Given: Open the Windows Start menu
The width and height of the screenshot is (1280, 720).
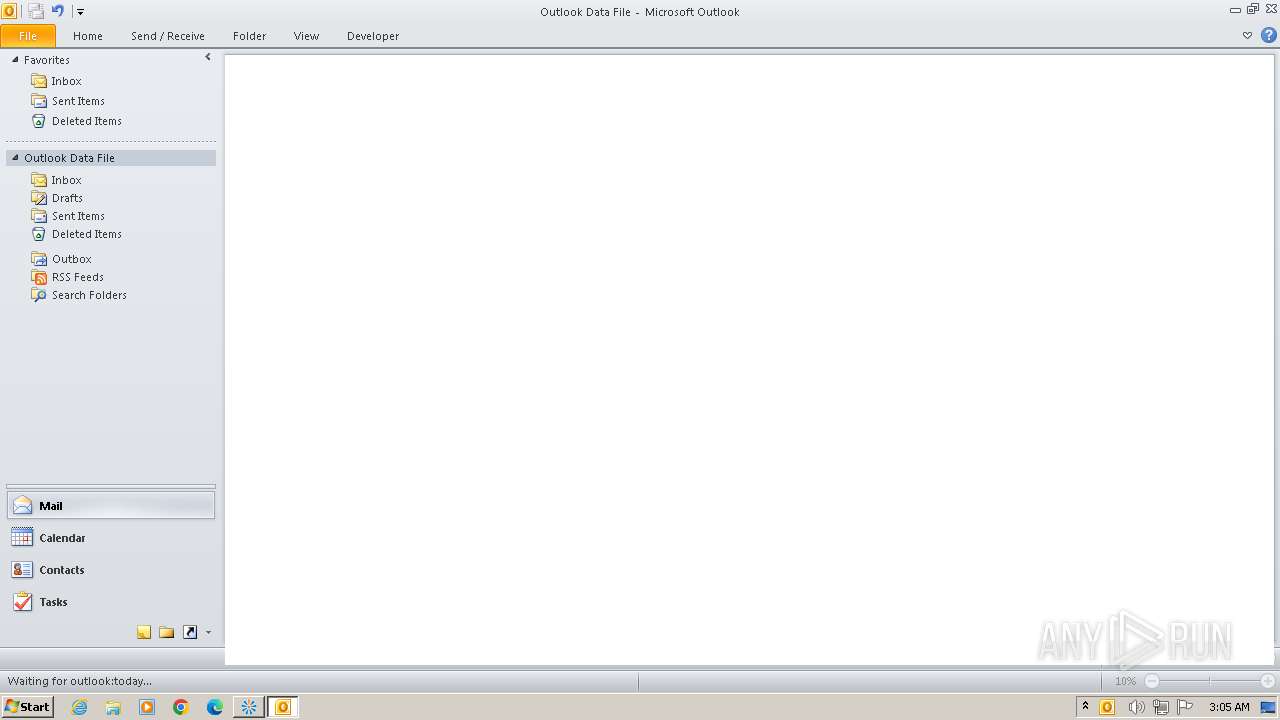Looking at the screenshot, I should tap(27, 707).
